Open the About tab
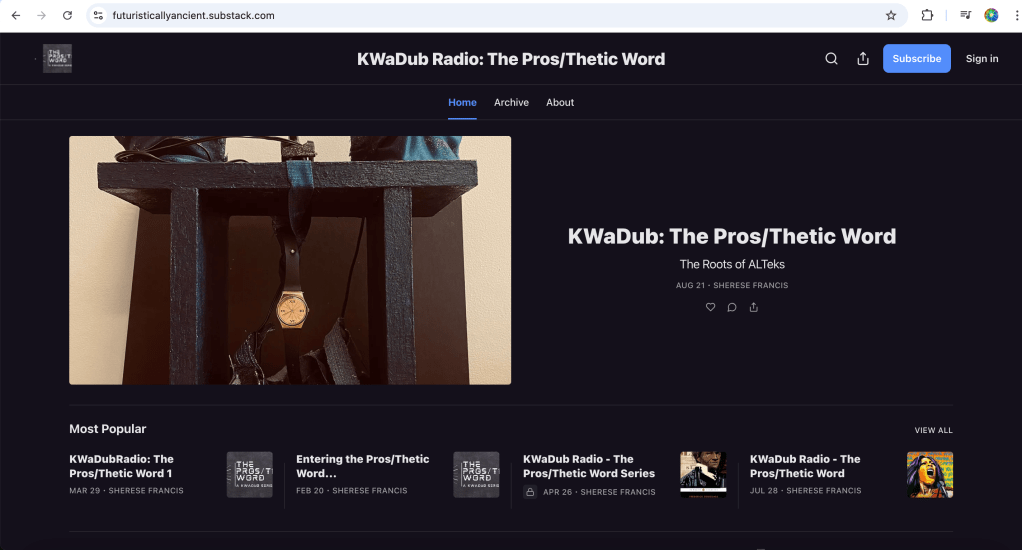Screen dimensions: 1022x550 pos(560,102)
